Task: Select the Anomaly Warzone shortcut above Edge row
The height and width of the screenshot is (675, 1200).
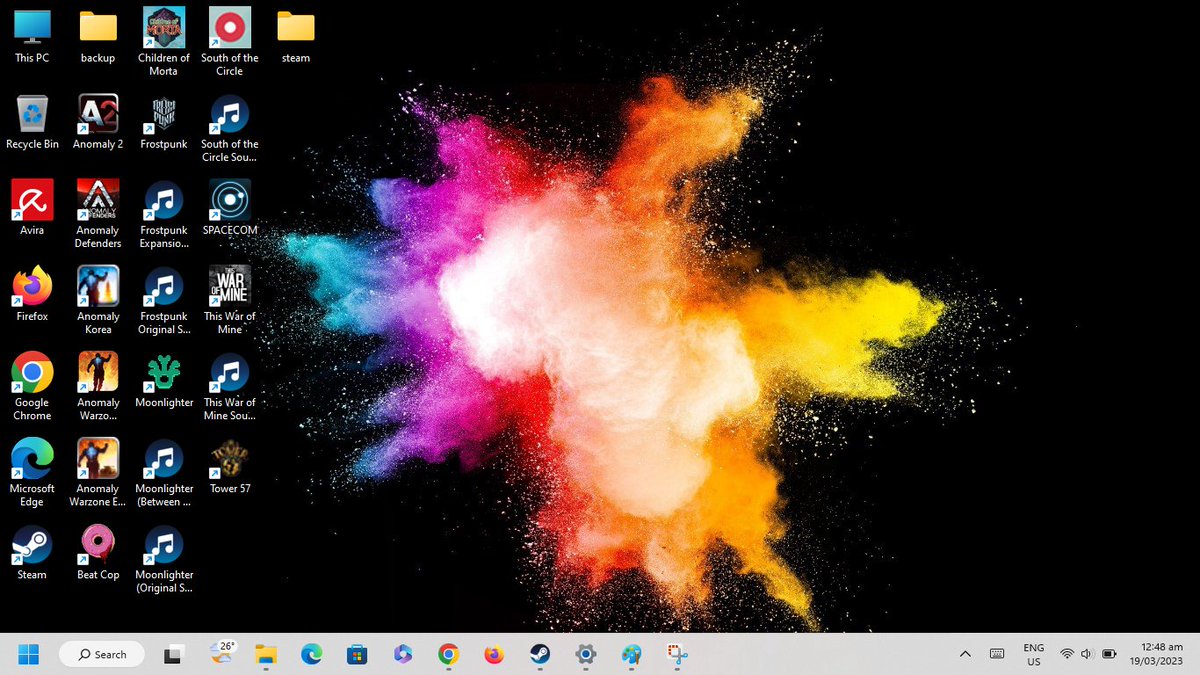Action: (x=98, y=386)
